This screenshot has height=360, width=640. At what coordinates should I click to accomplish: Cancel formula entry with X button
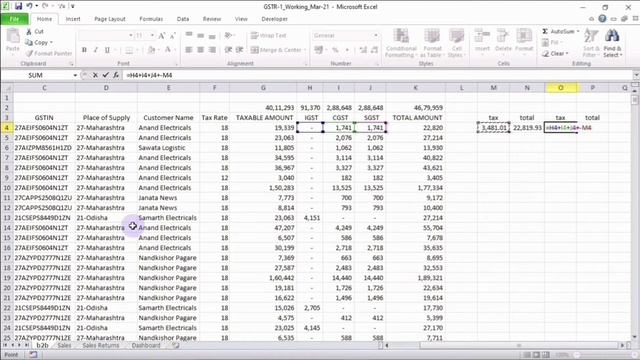pos(95,75)
